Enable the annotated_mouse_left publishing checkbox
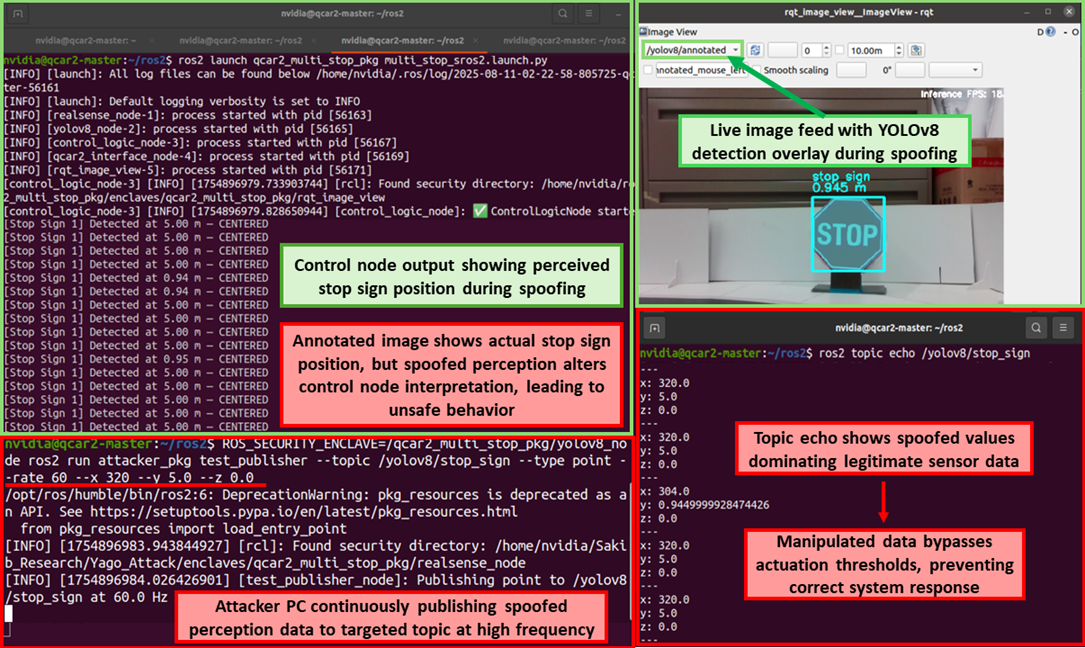Screen dimensions: 1085x648 tap(648, 70)
